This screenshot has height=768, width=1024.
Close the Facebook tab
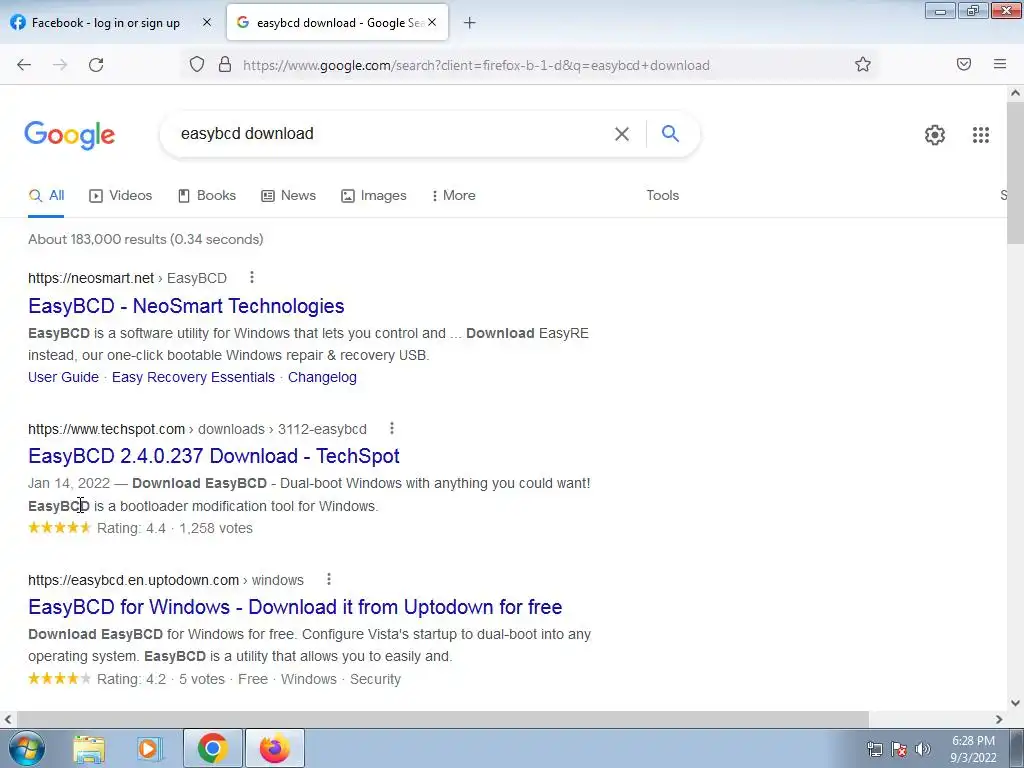(207, 22)
